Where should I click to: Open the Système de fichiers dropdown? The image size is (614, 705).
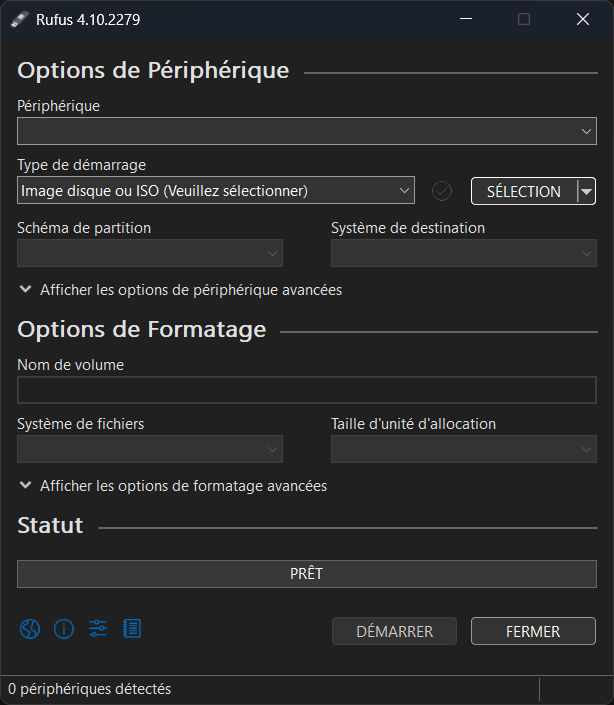tap(150, 449)
